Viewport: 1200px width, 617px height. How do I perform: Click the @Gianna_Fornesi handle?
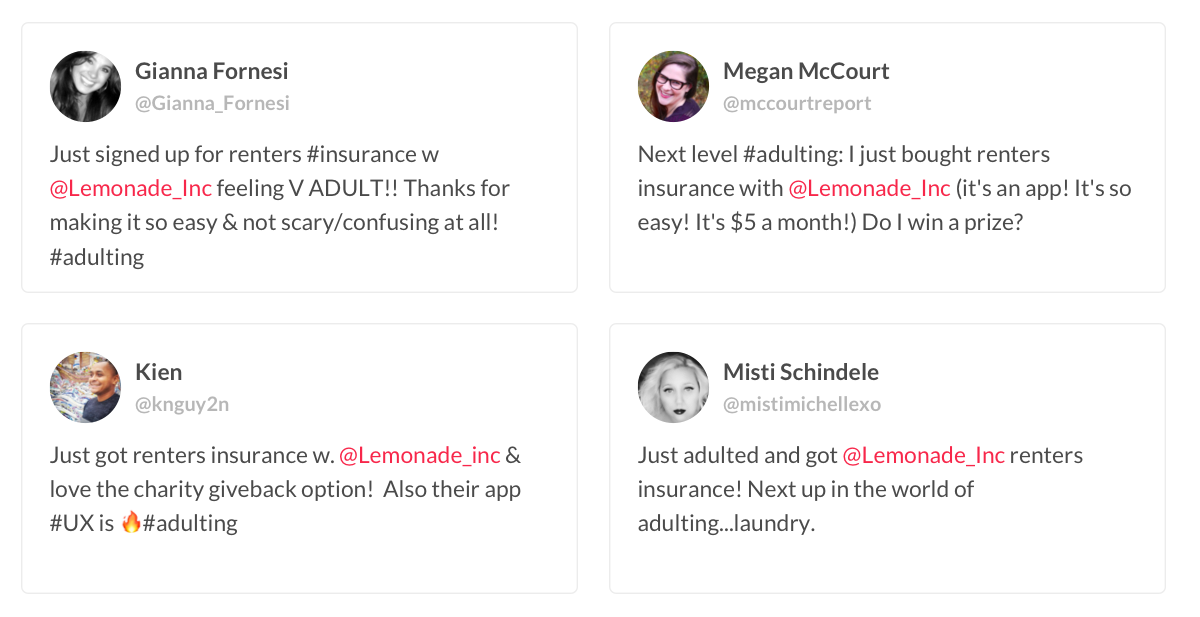tap(212, 103)
